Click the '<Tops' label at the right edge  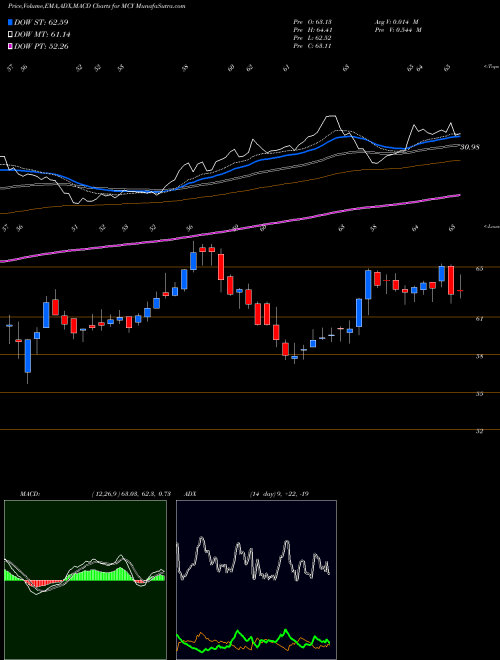(491, 67)
